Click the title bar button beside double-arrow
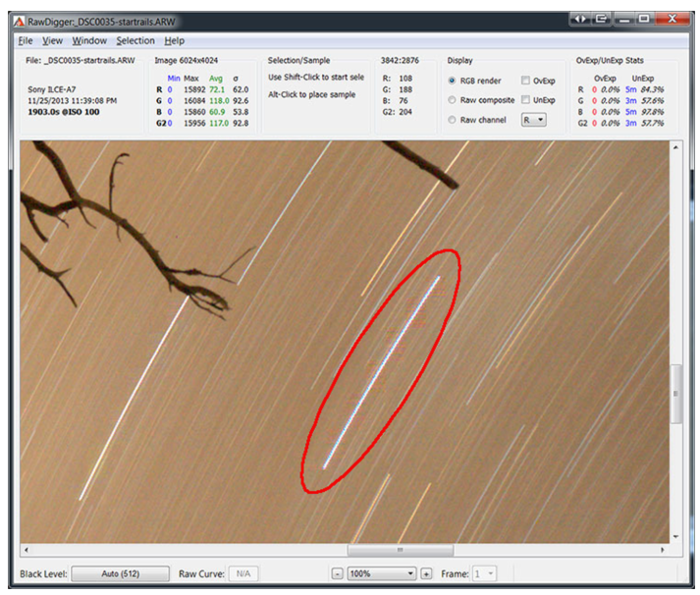The width and height of the screenshot is (700, 595). click(601, 19)
